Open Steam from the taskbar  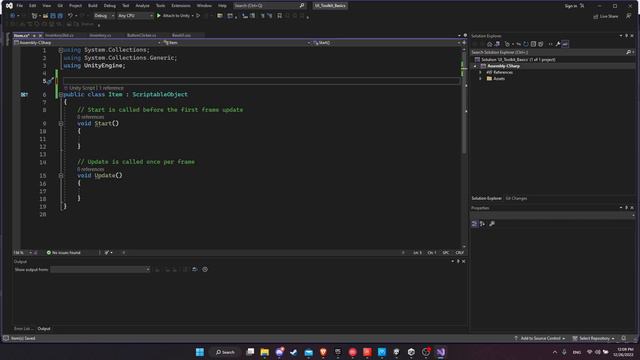(294, 352)
